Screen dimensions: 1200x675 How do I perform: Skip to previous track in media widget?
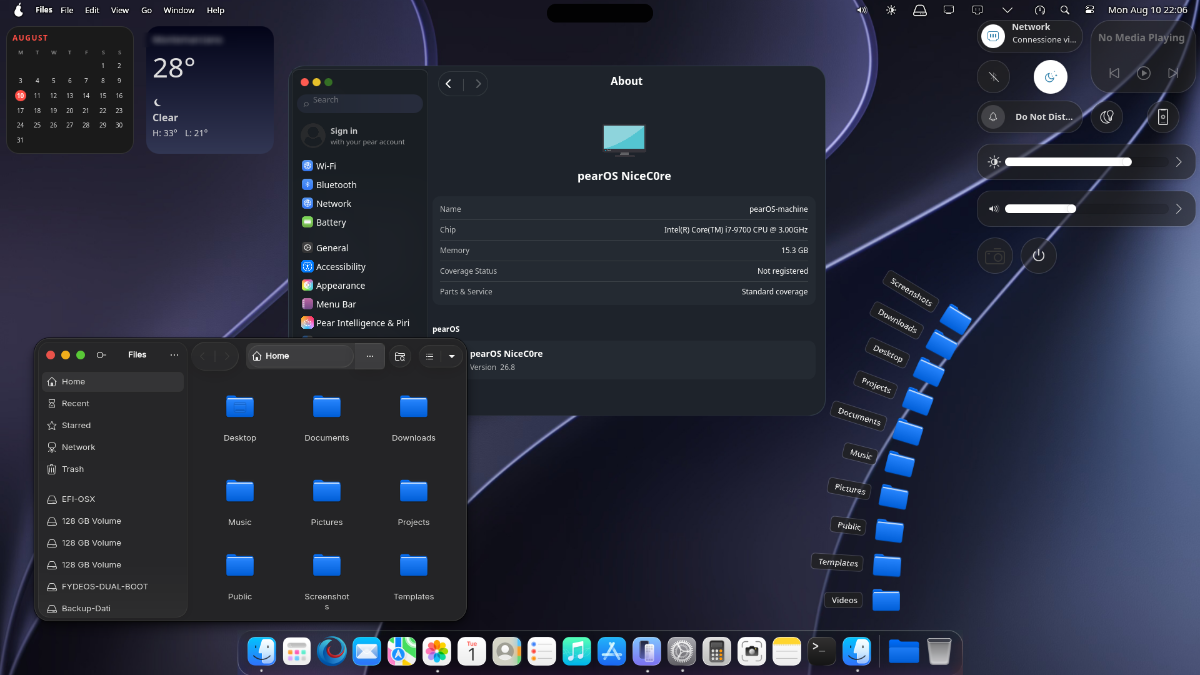pos(1114,73)
